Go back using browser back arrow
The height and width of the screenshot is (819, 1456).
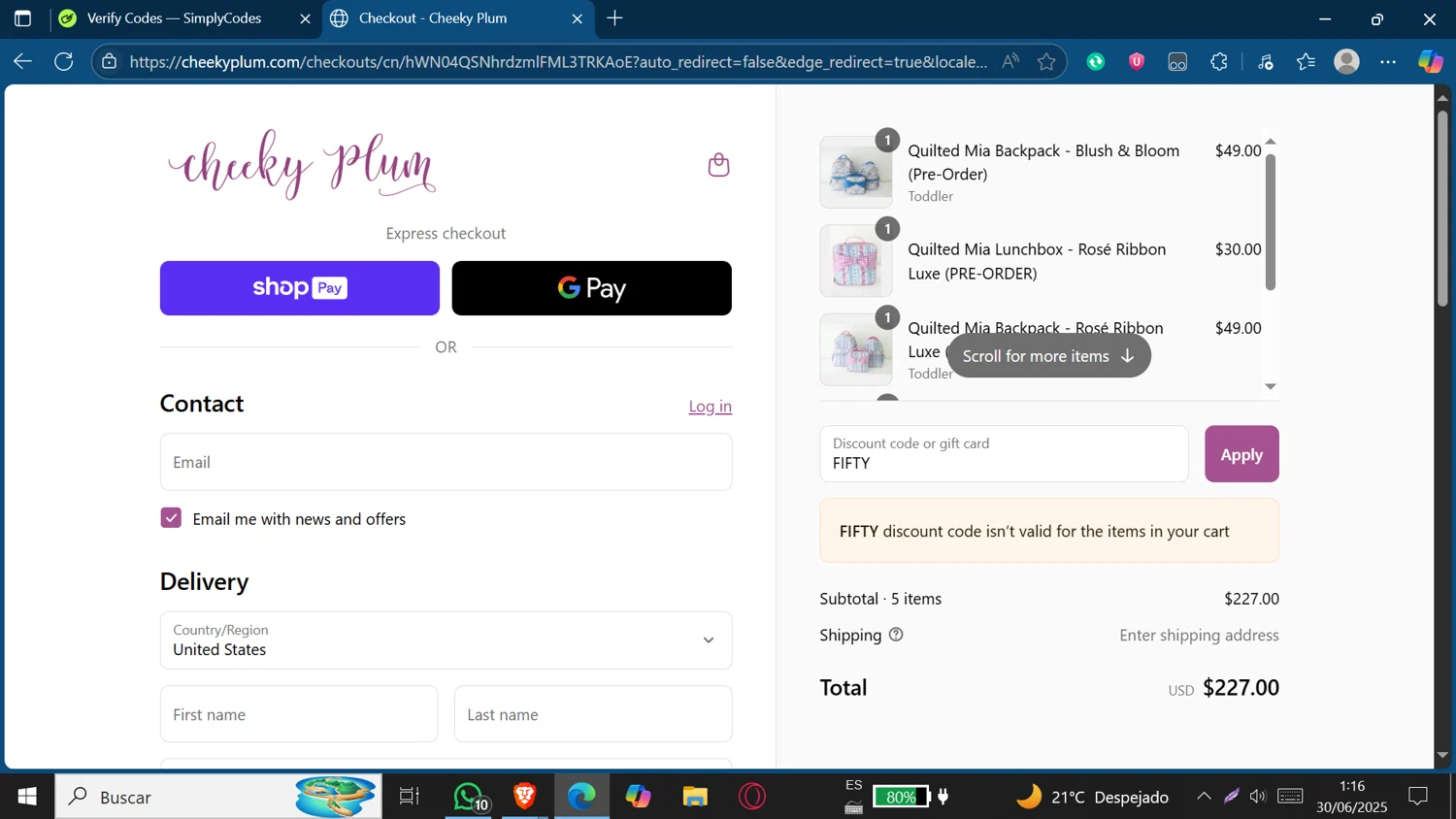click(22, 61)
